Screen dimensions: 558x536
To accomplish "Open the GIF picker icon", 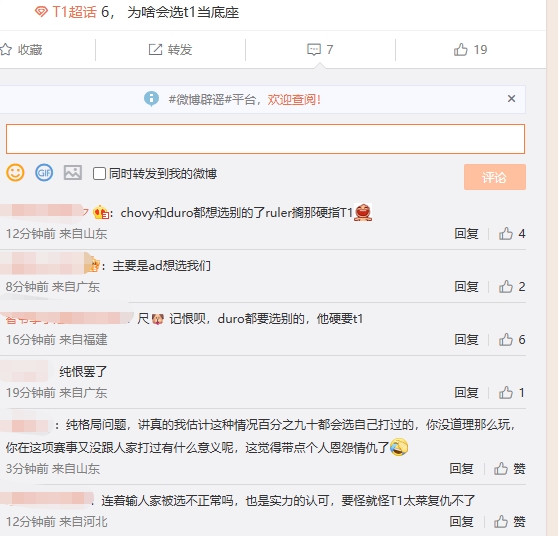I will click(x=44, y=173).
